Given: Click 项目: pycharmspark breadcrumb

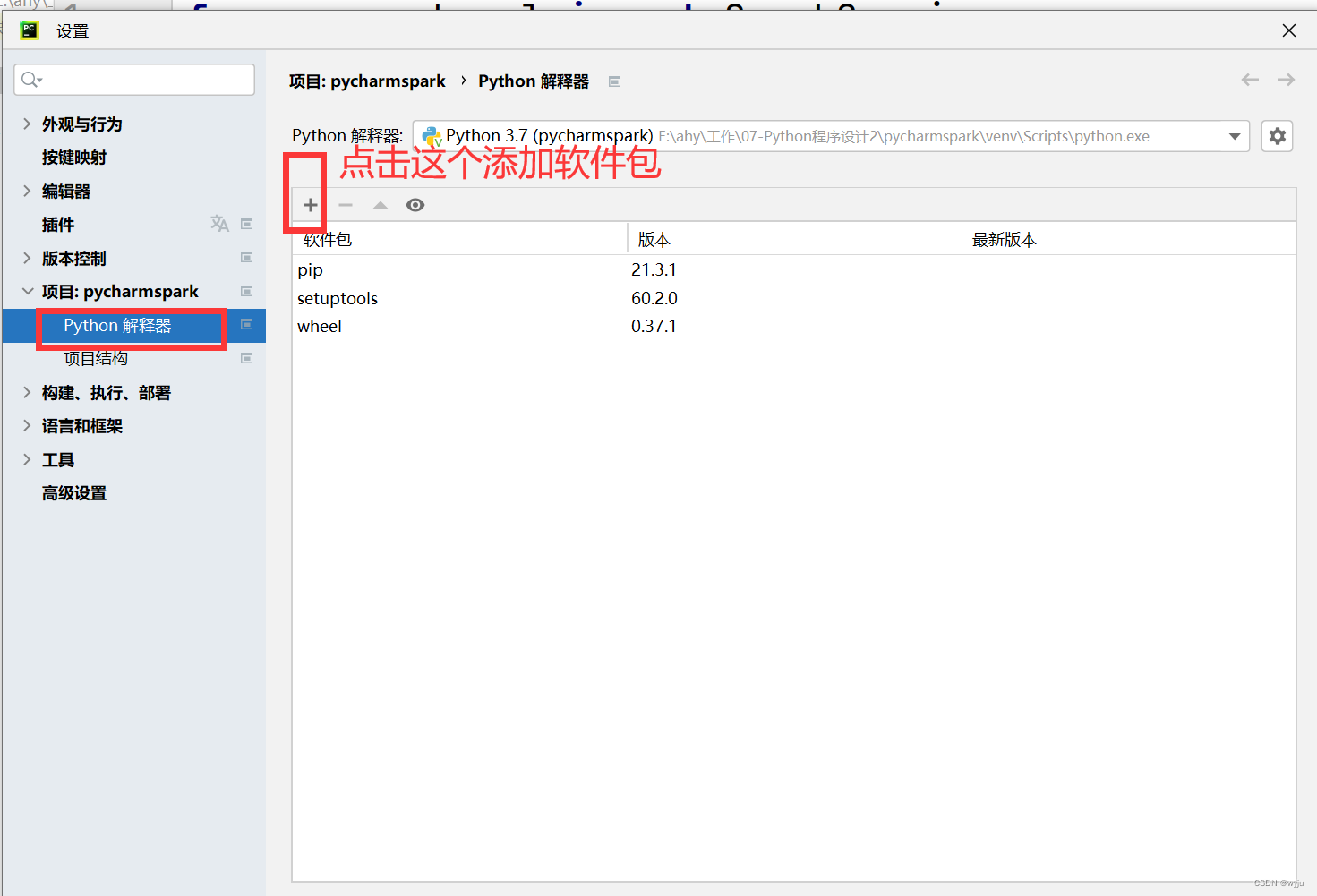Looking at the screenshot, I should pos(367,81).
